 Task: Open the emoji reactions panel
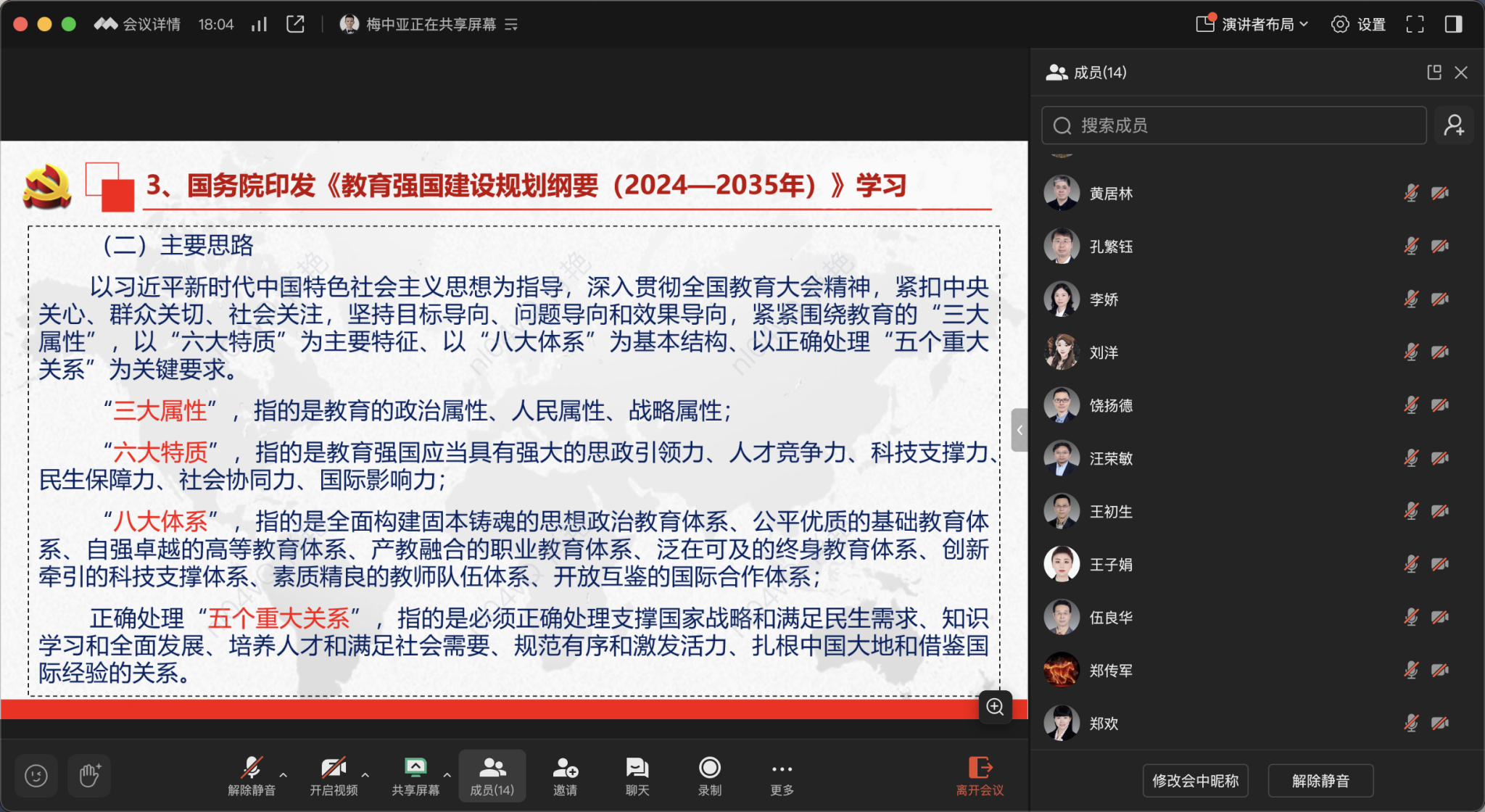[x=36, y=776]
